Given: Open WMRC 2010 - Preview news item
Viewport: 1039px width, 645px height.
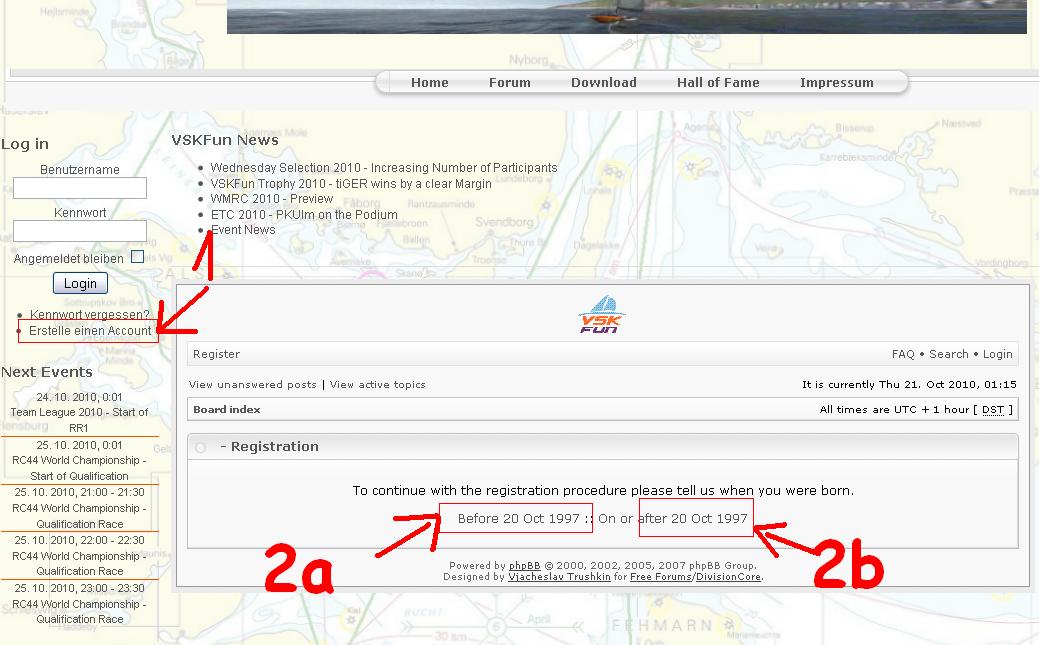Looking at the screenshot, I should (271, 199).
